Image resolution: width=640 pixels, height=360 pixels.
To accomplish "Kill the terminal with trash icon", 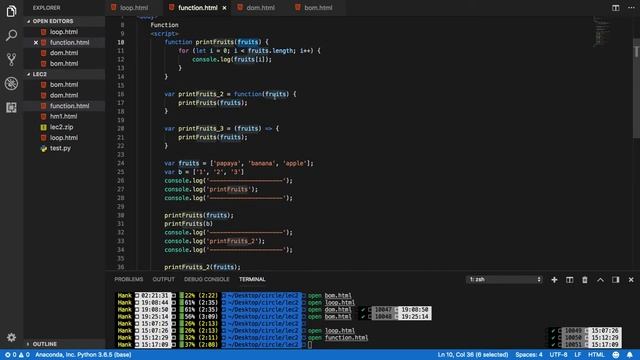I will pyautogui.click(x=585, y=280).
